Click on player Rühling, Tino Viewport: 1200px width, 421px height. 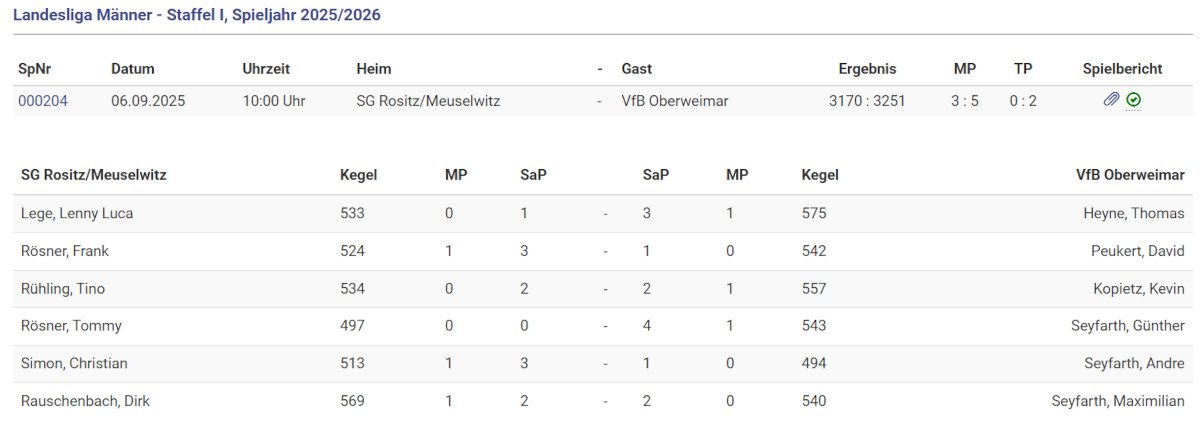click(63, 289)
